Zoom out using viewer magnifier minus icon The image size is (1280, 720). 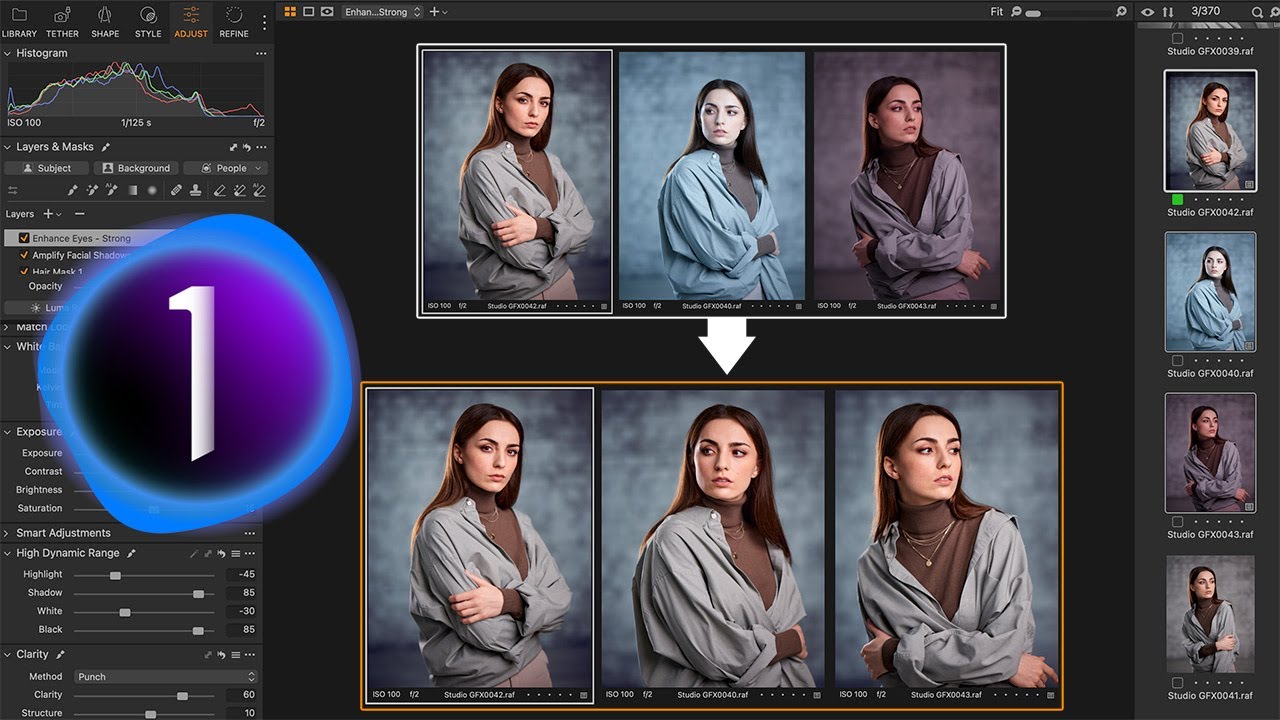pos(1017,12)
